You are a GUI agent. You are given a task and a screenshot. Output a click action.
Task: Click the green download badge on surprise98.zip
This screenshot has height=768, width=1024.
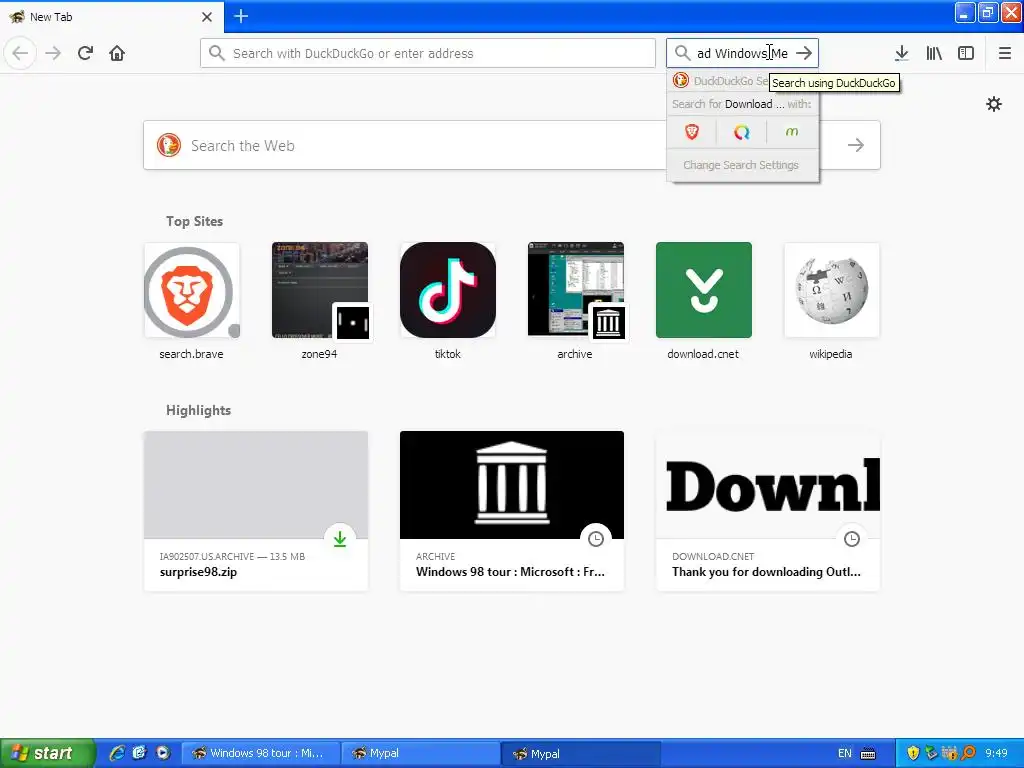[x=340, y=539]
